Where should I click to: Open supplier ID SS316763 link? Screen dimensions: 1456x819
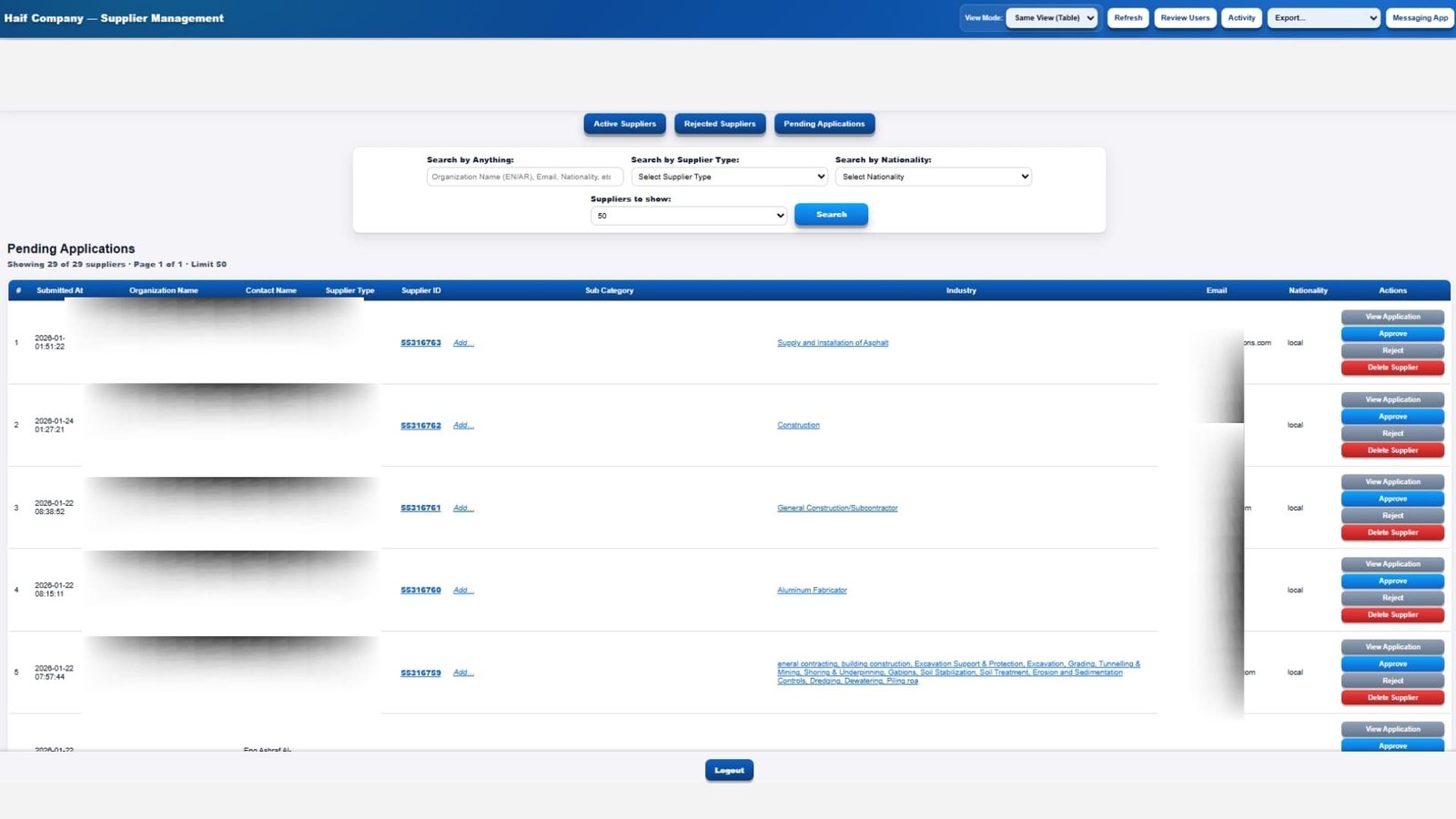(x=420, y=343)
